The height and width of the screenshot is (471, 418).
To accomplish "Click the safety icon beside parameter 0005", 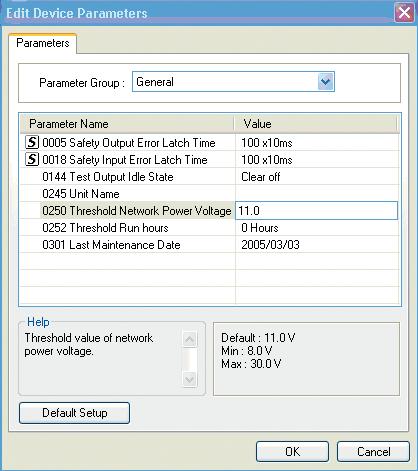I will [32, 142].
